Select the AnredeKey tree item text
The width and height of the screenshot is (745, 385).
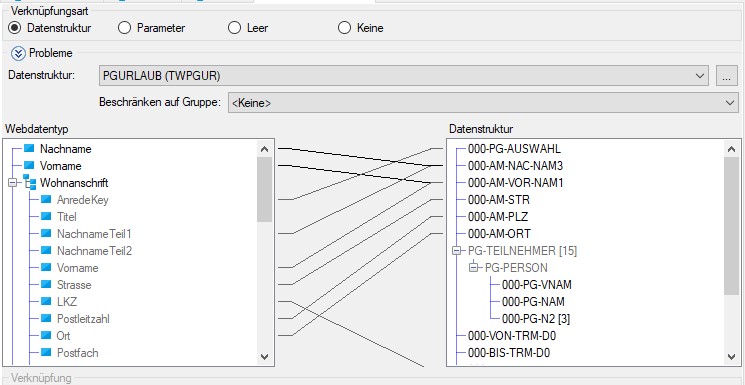coord(83,200)
